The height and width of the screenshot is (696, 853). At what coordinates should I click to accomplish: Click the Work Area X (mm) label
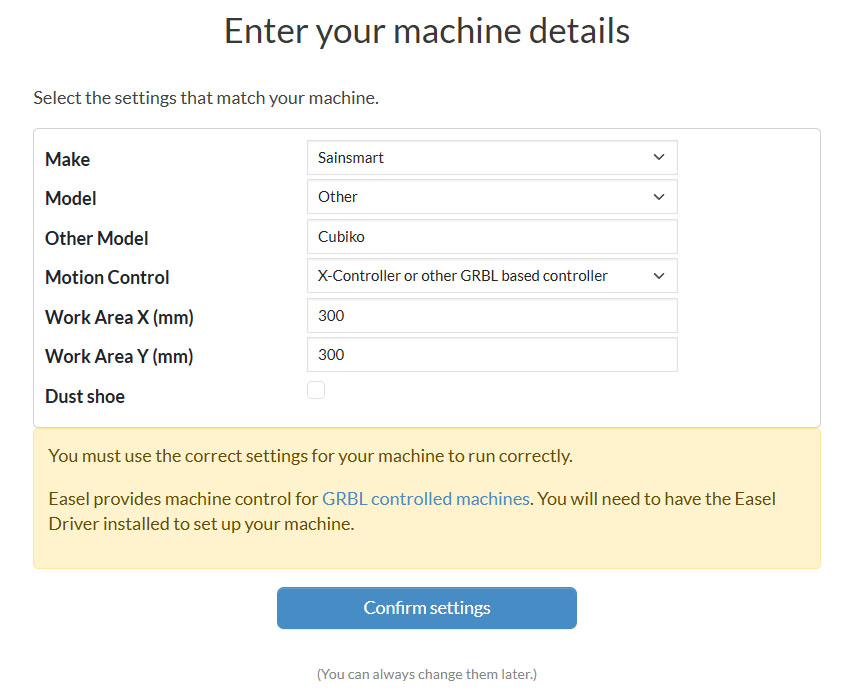point(119,317)
